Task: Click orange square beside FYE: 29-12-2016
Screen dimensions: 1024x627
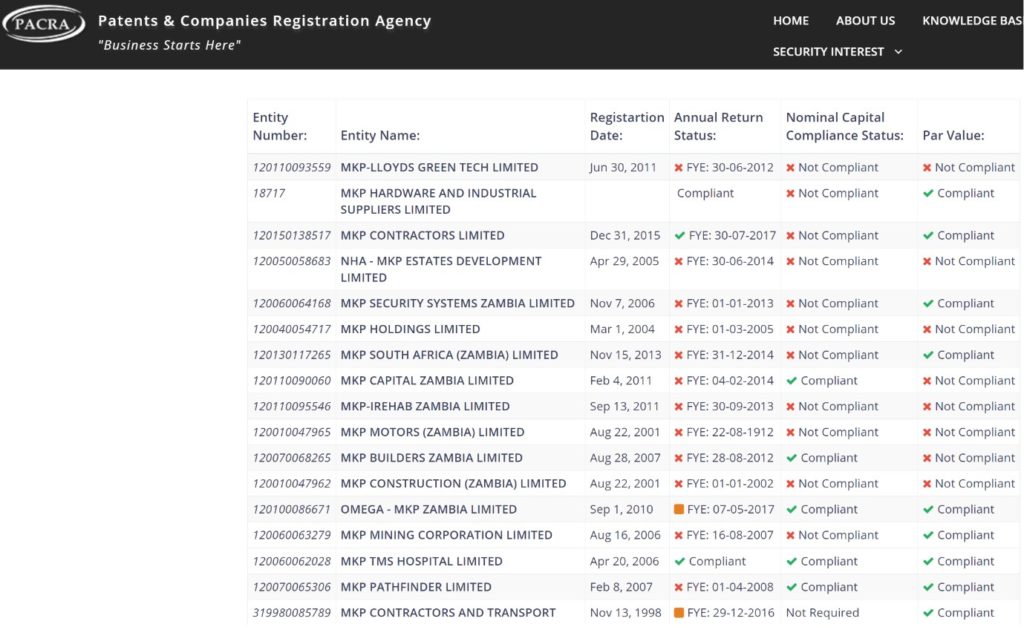Action: 679,613
